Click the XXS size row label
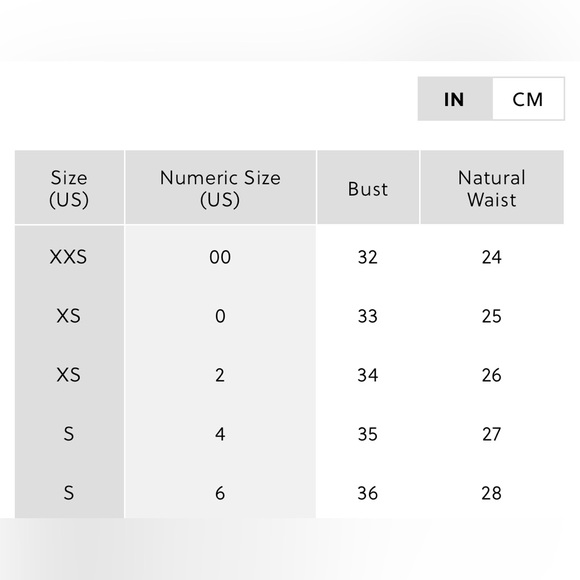580x580 pixels. [x=68, y=257]
